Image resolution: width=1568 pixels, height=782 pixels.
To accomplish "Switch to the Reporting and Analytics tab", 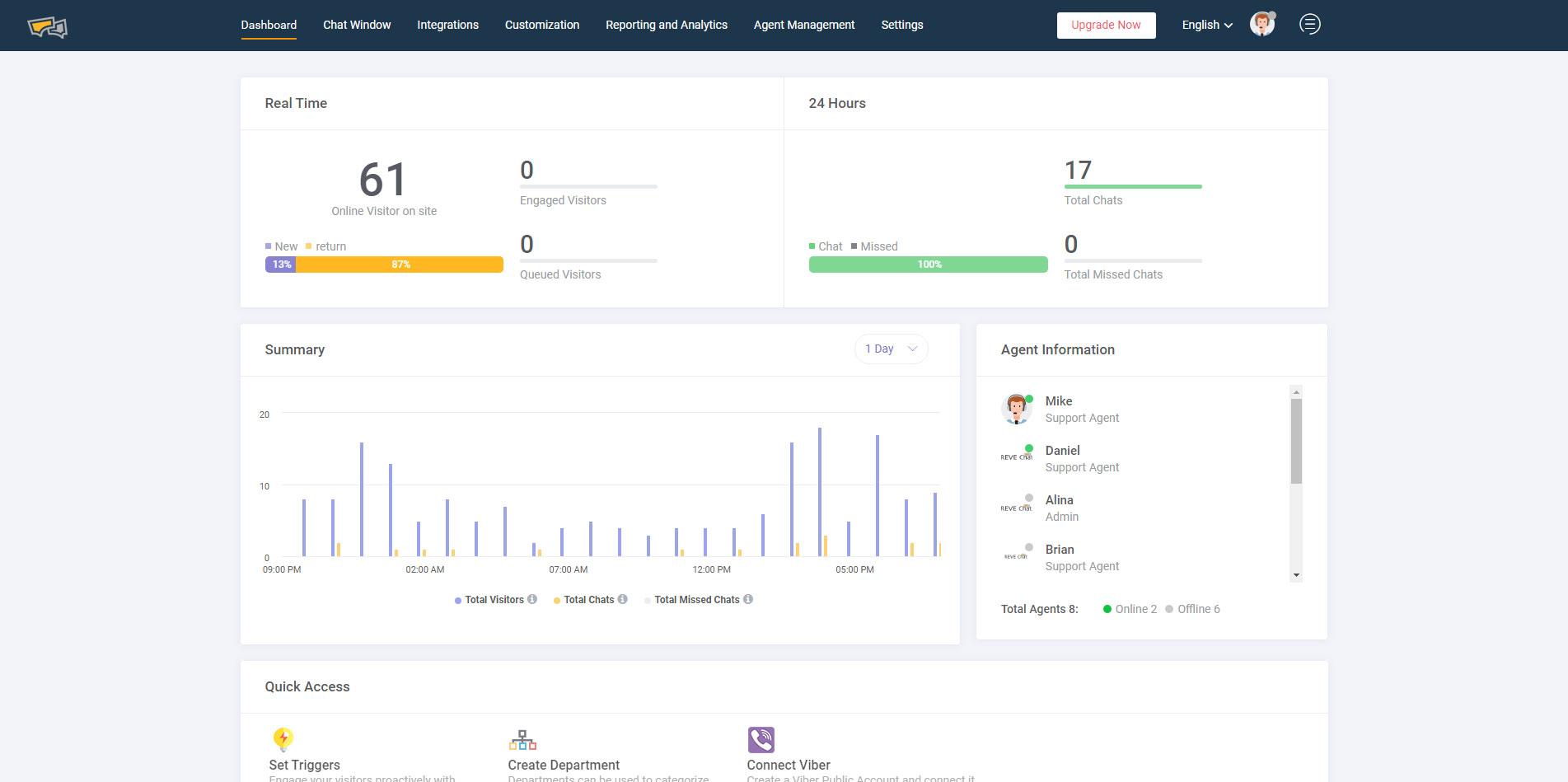I will click(666, 25).
